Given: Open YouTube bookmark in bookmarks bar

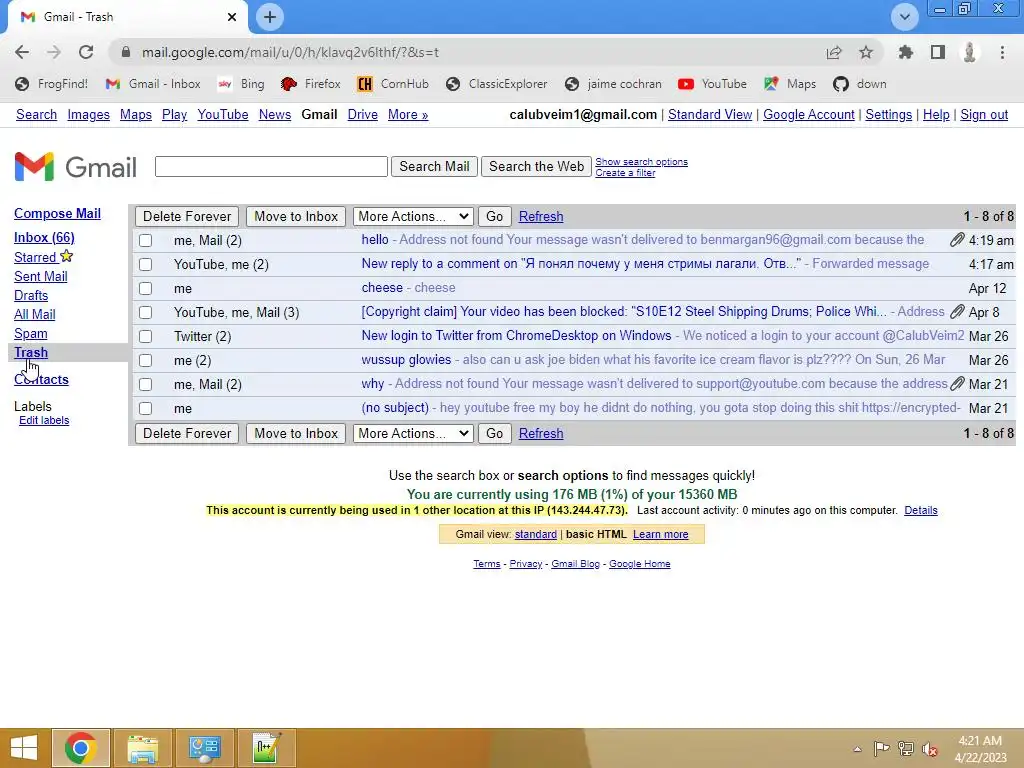Looking at the screenshot, I should (712, 84).
